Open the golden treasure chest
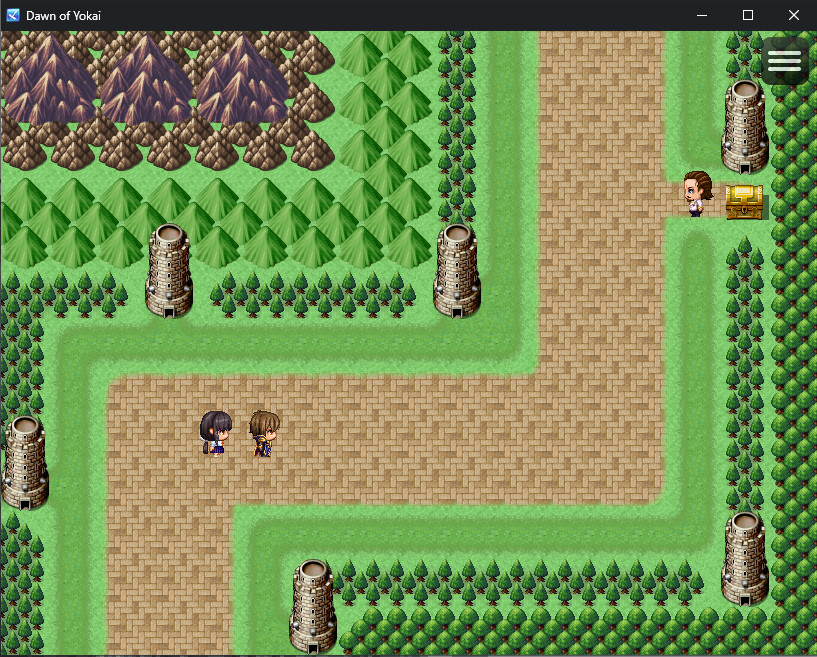Viewport: 817px width, 657px height. click(x=744, y=200)
